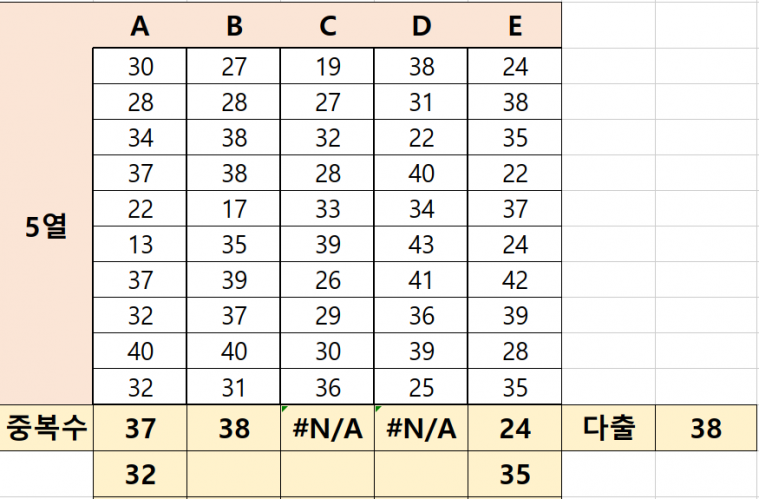
Task: Select the column A header cell
Action: [x=140, y=27]
